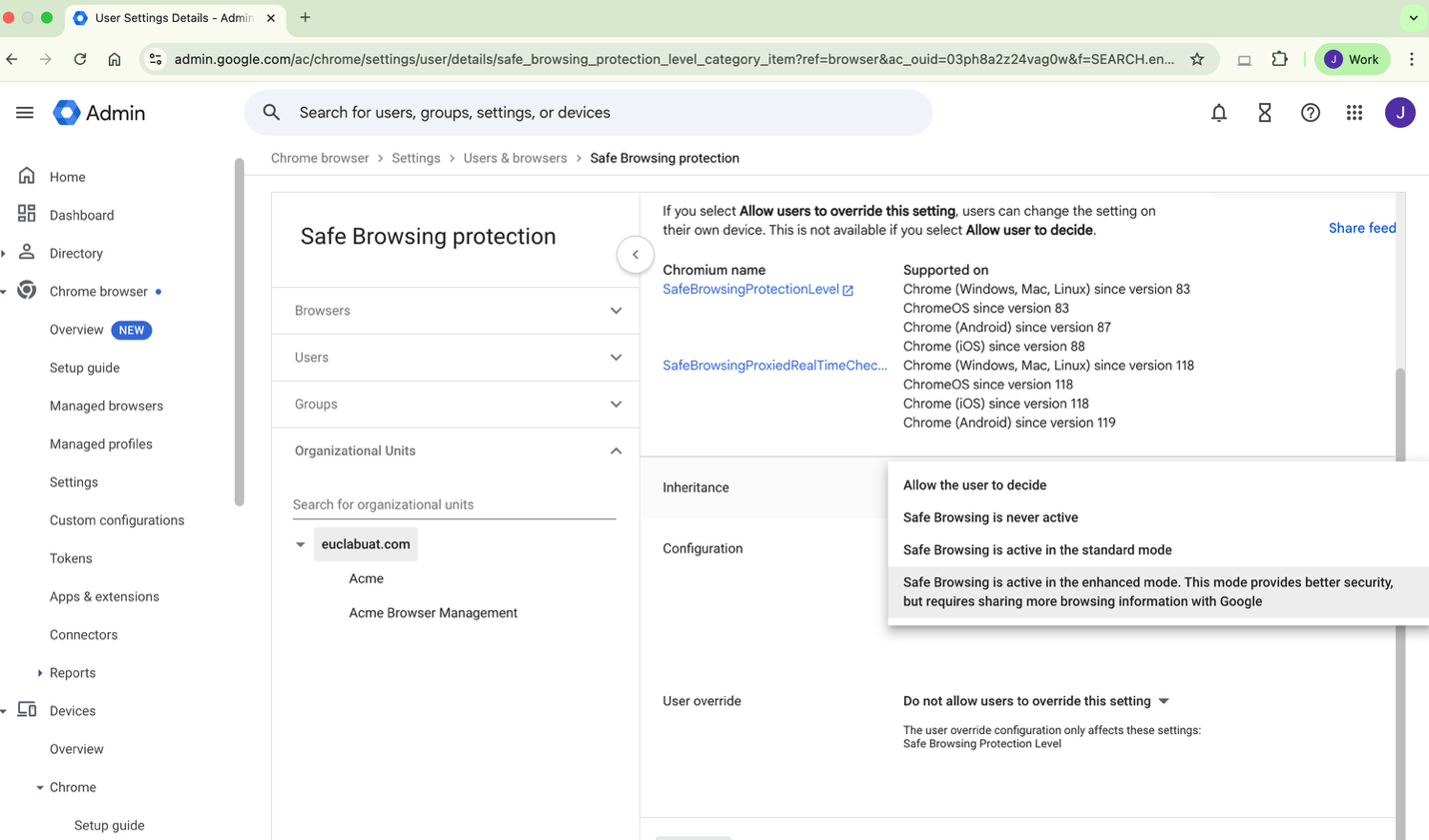The width and height of the screenshot is (1429, 840).
Task: Click the Directory person icon
Action: tap(27, 252)
